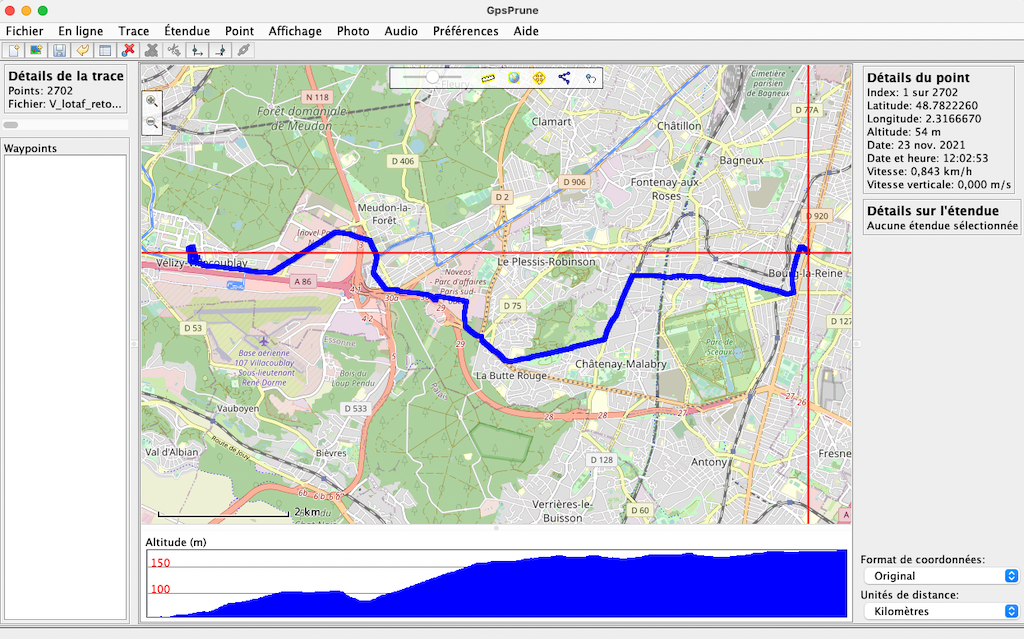The width and height of the screenshot is (1024, 639).
Task: Click the Altitude (m) chart label
Action: tap(176, 542)
